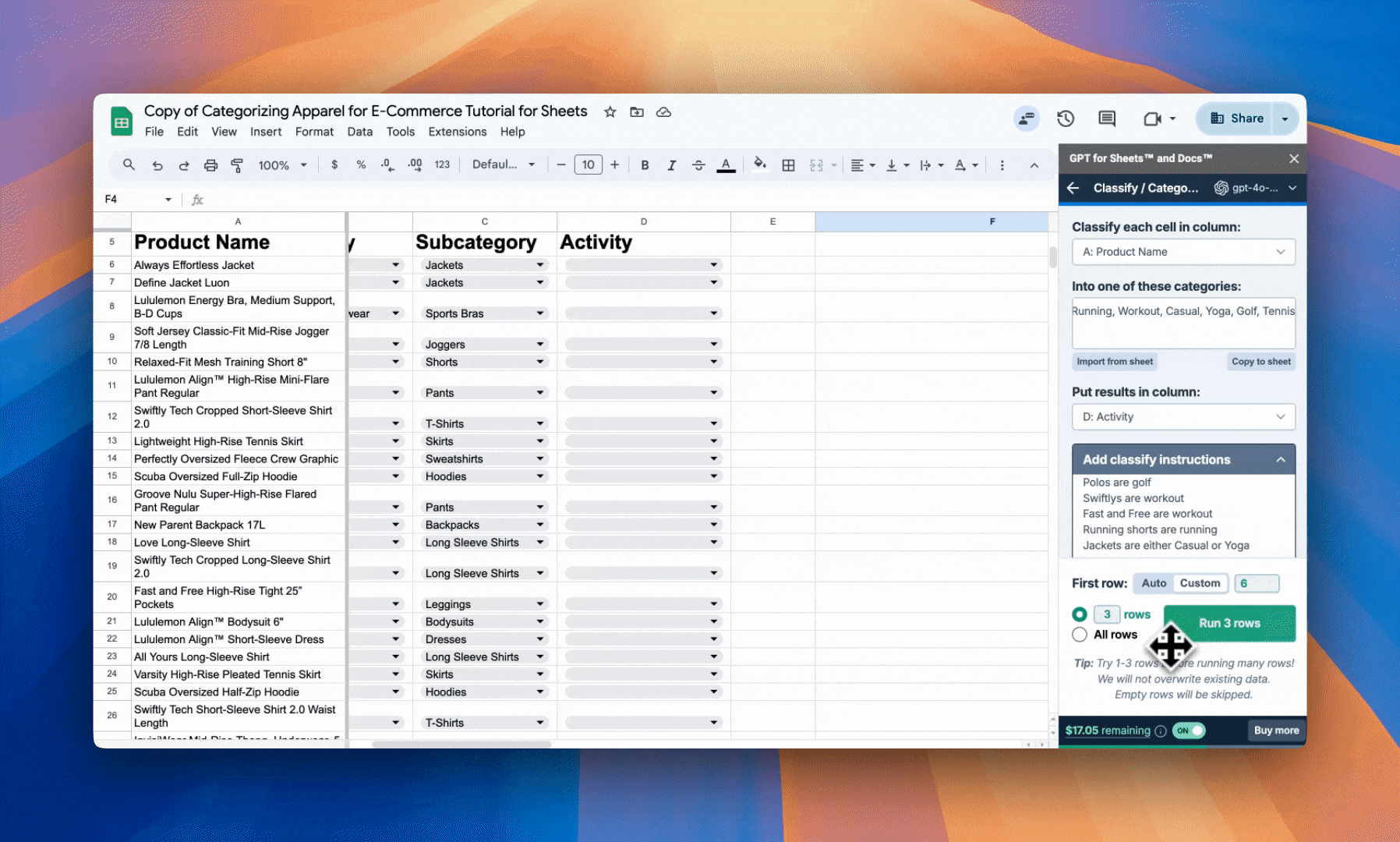Open the gpt-4o model selector dropdown
Viewport: 1400px width, 842px height.
(x=1256, y=188)
